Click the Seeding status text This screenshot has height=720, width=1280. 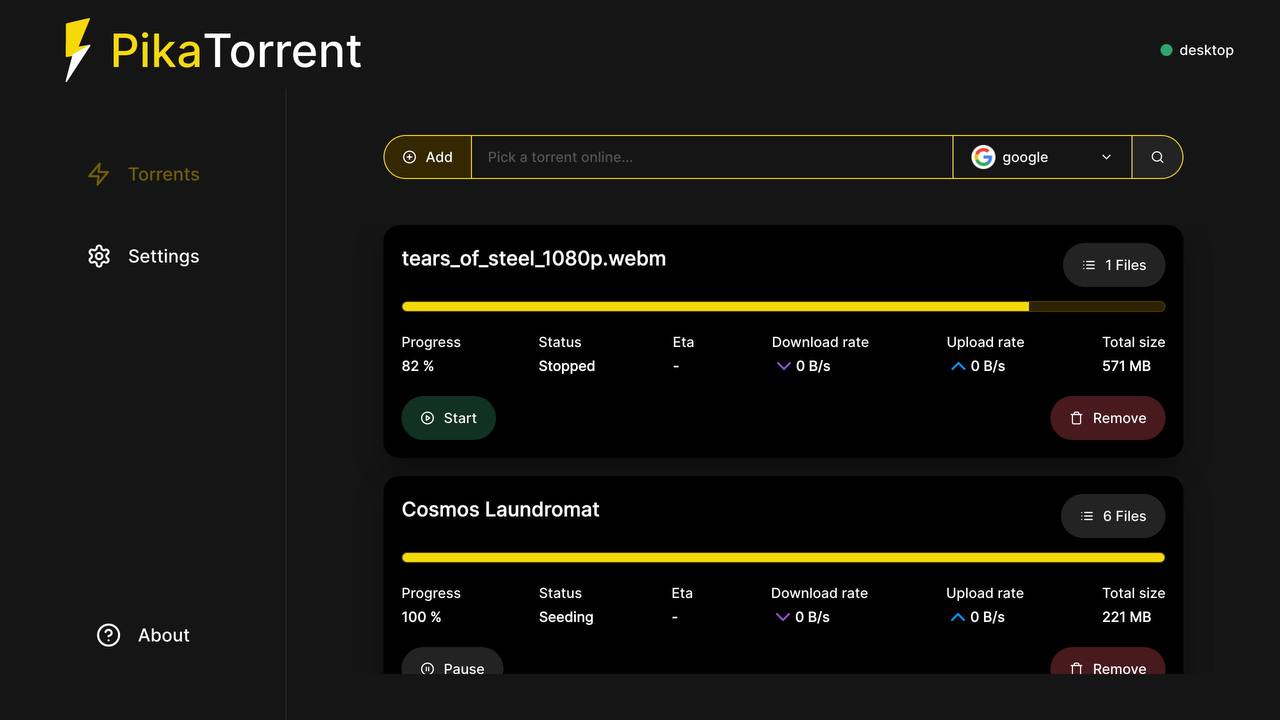point(566,617)
